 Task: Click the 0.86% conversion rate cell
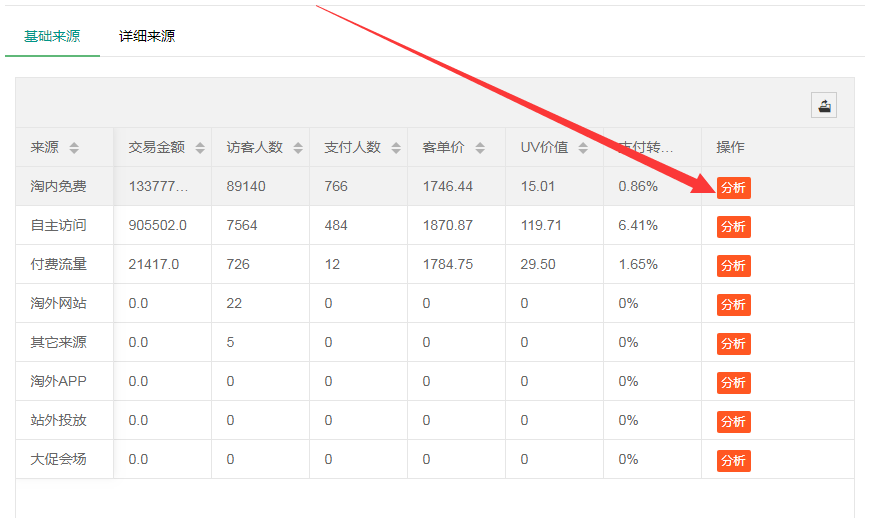652,186
